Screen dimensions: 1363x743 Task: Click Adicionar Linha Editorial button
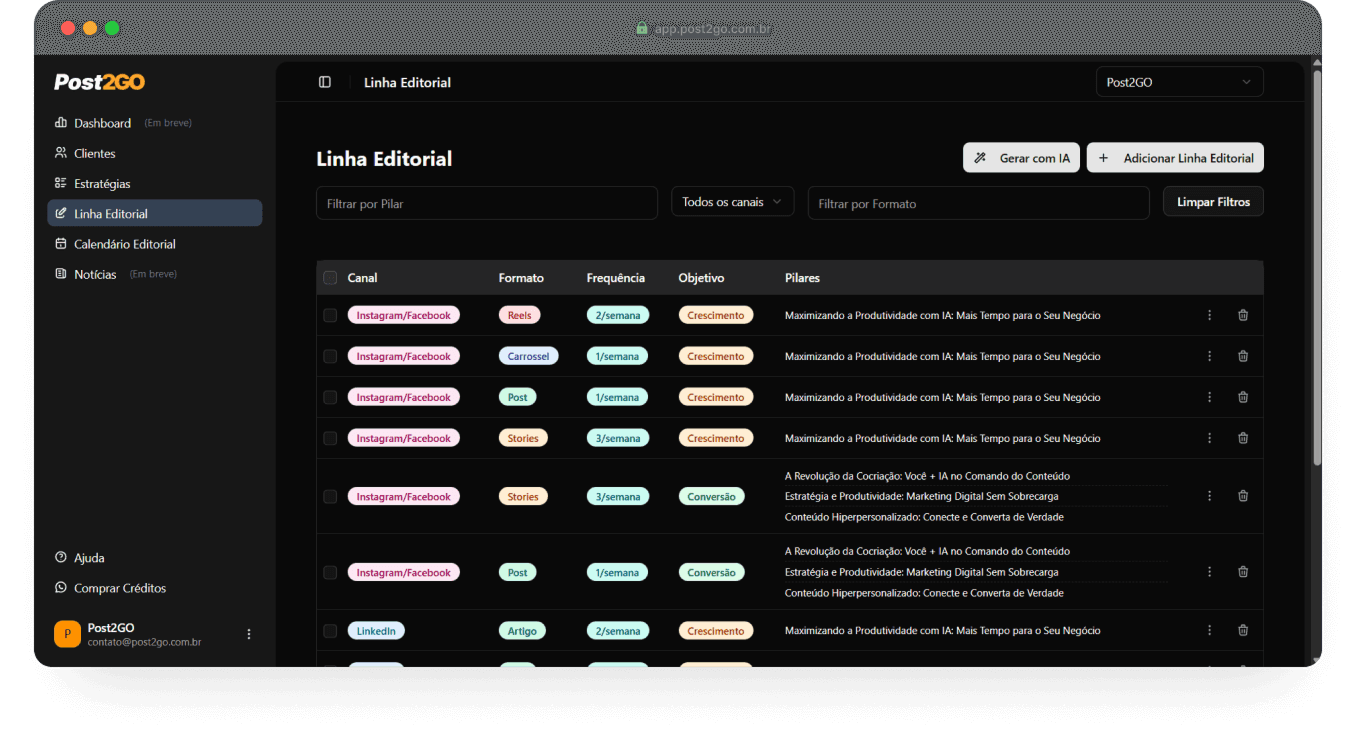click(1175, 157)
